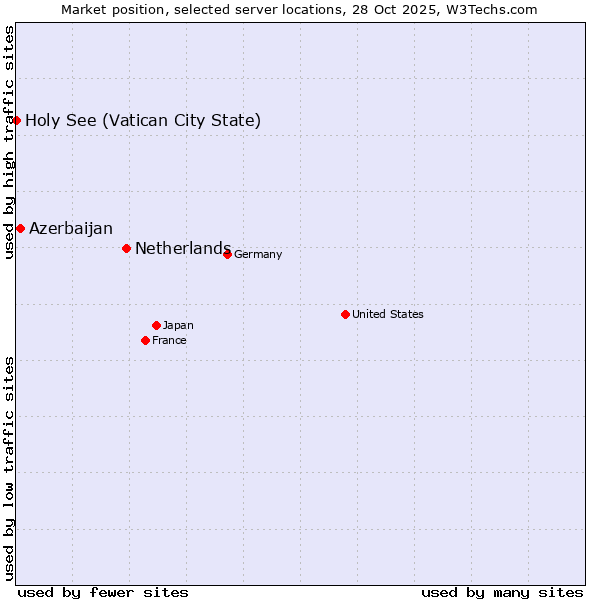Image resolution: width=600 pixels, height=600 pixels.
Task: Click the Japan label text
Action: coord(178,326)
